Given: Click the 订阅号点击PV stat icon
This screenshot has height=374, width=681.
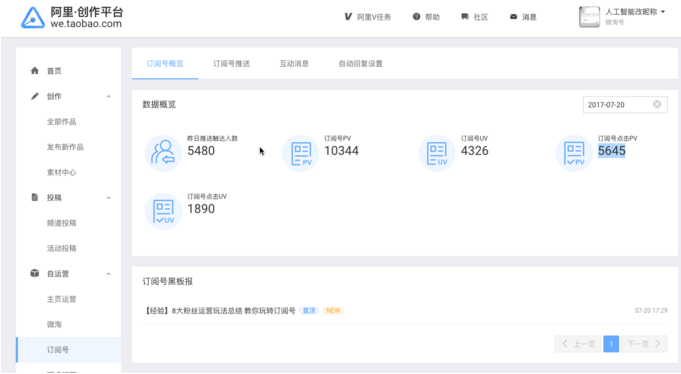Looking at the screenshot, I should pos(574,153).
